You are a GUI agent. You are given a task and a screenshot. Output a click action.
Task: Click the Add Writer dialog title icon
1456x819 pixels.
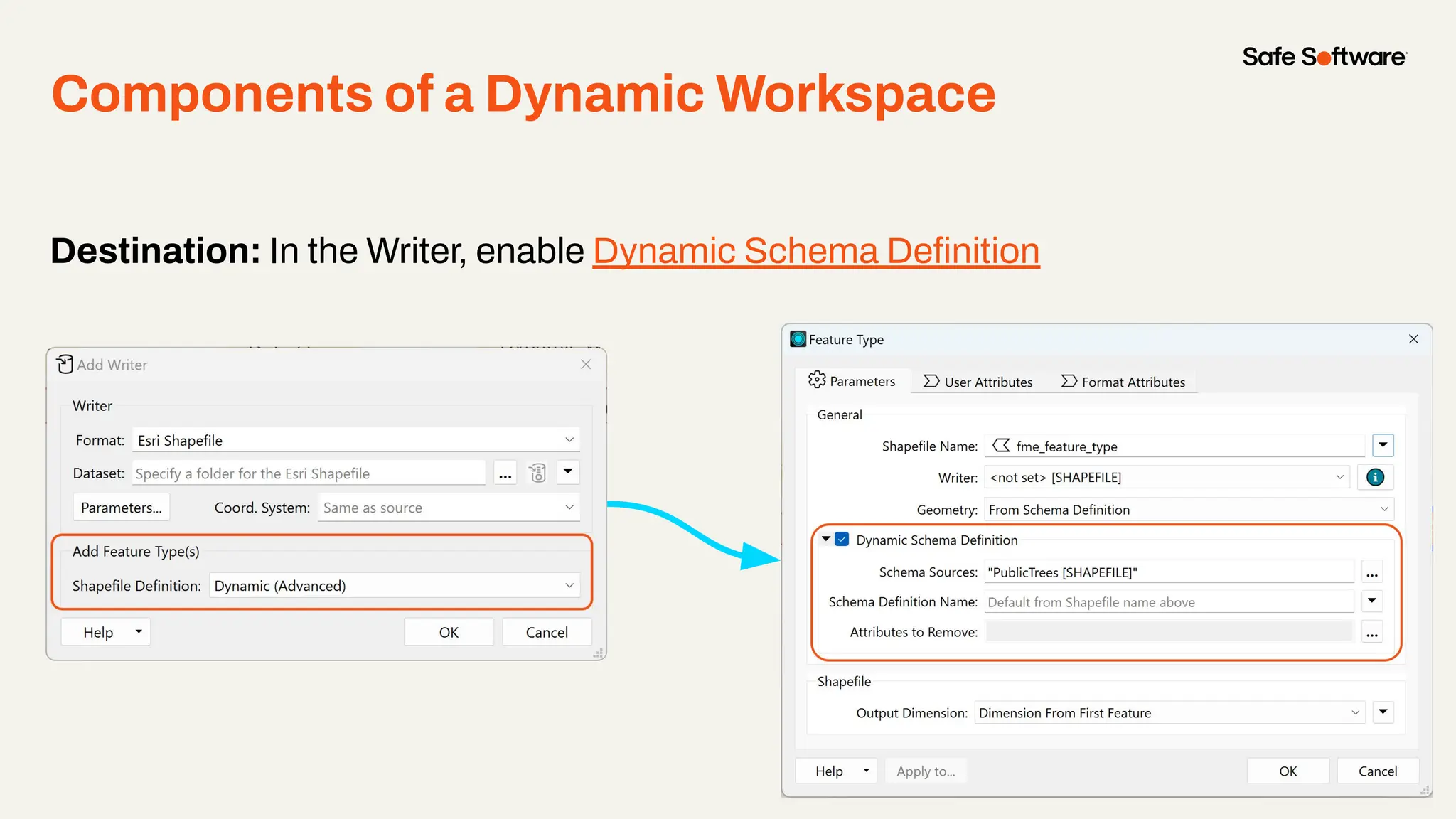tap(65, 365)
